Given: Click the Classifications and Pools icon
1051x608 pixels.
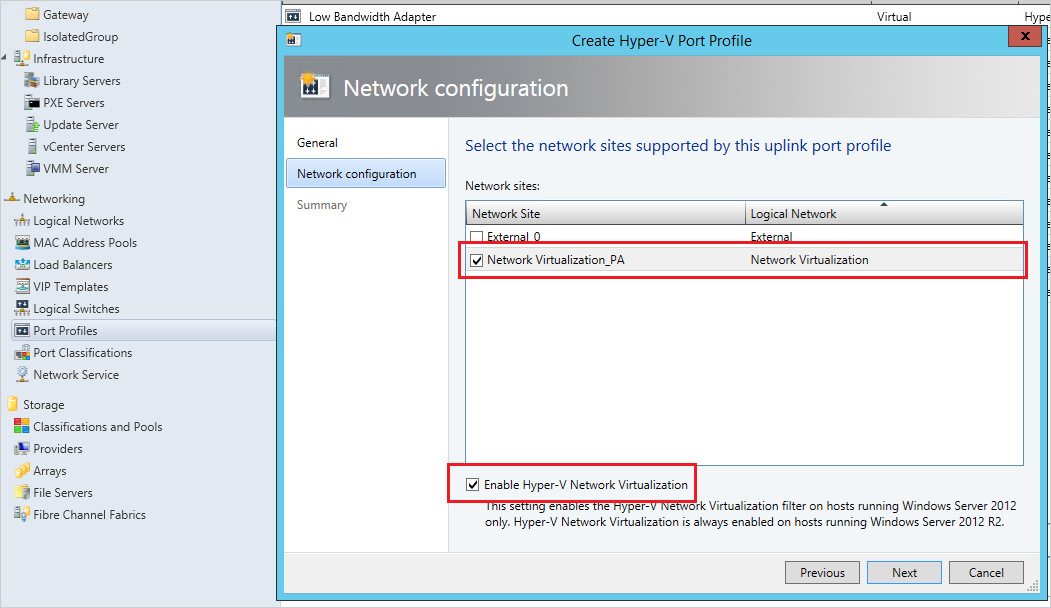Looking at the screenshot, I should (22, 426).
